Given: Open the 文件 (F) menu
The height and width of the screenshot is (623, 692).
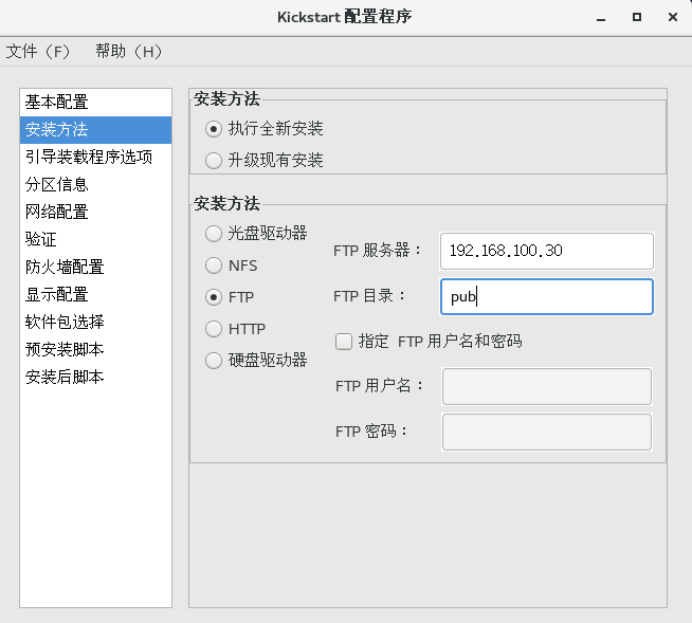Looking at the screenshot, I should pos(38,52).
